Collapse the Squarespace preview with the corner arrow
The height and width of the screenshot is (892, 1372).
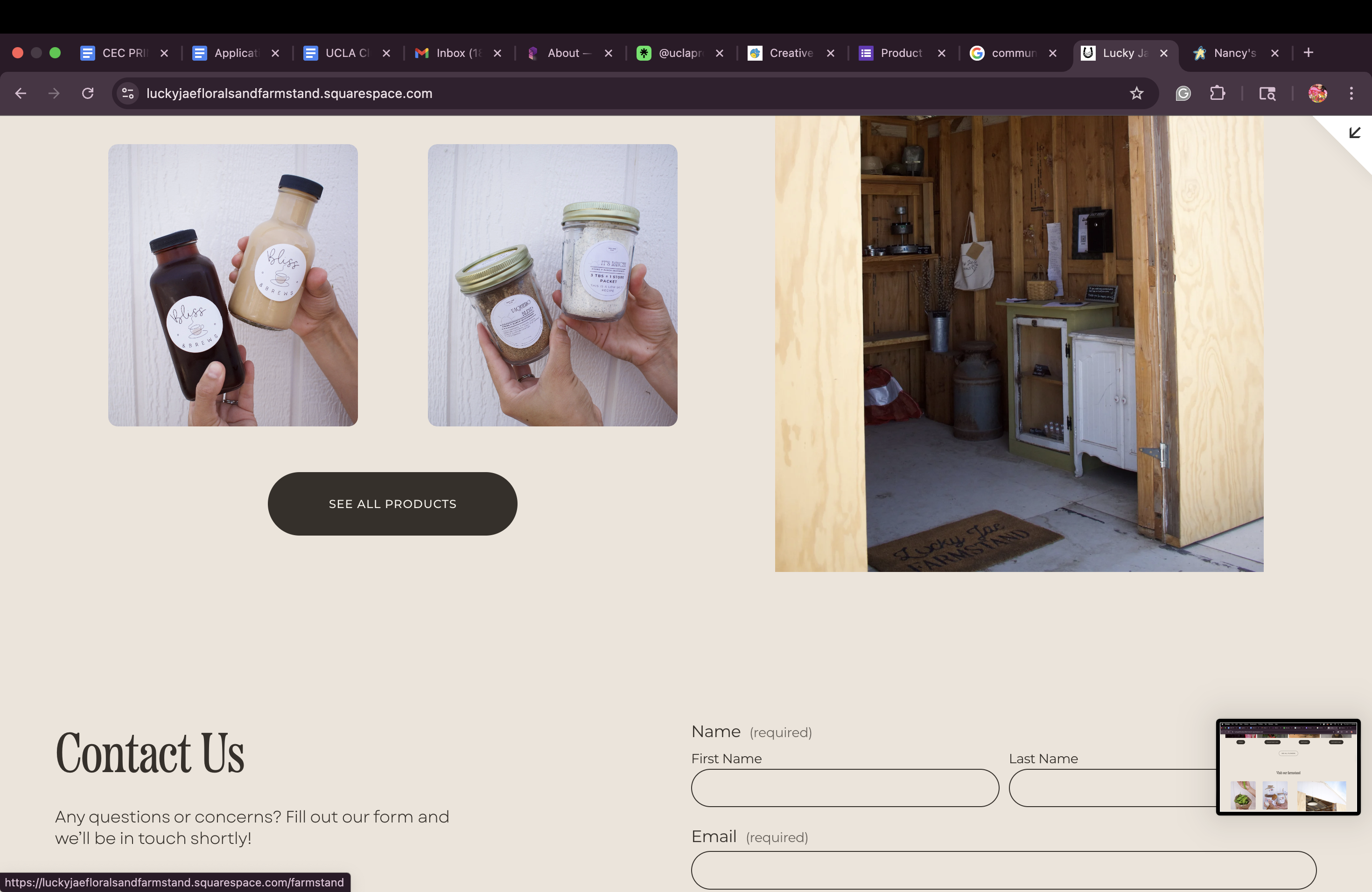pos(1355,133)
